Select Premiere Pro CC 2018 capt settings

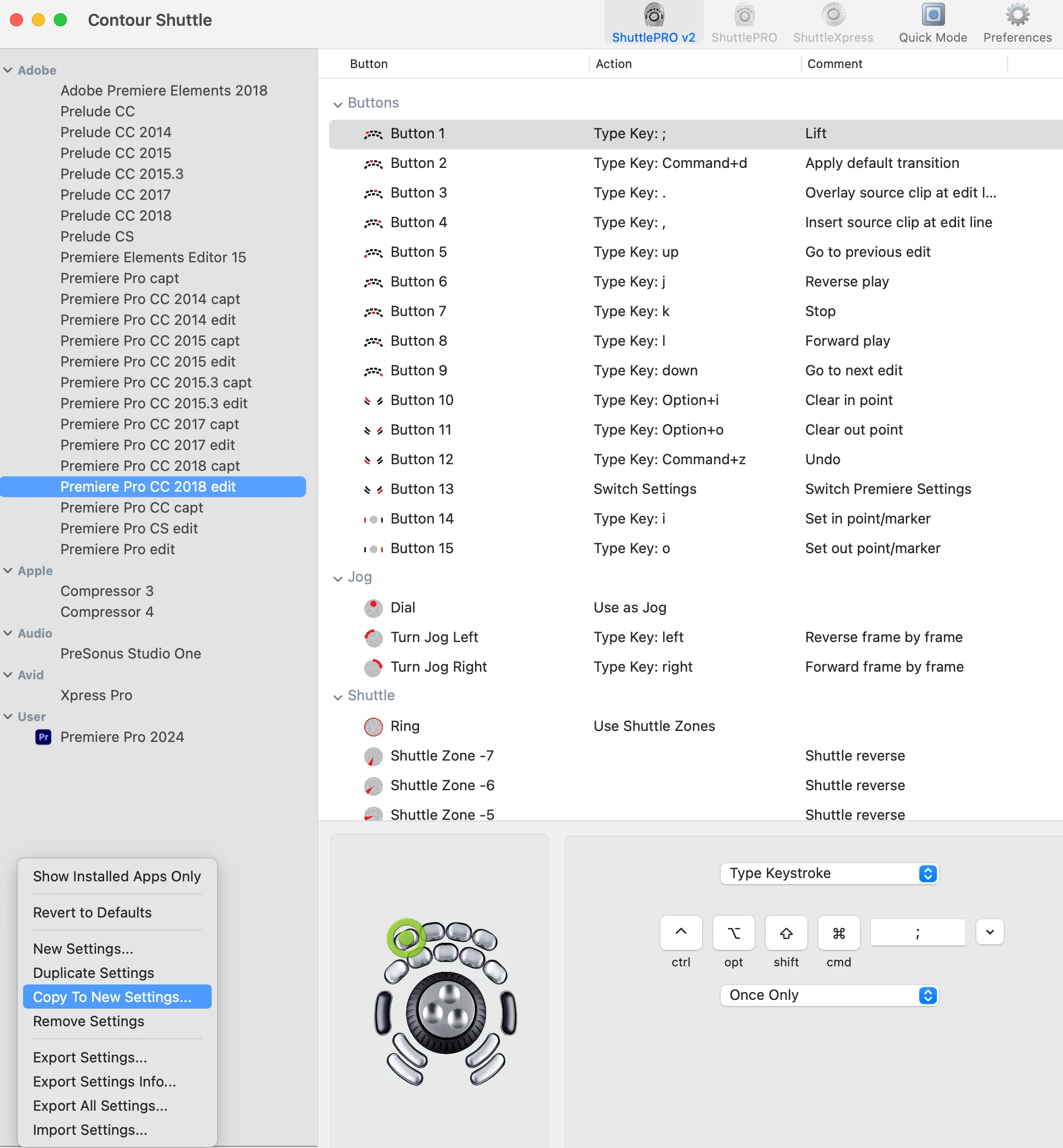click(x=150, y=465)
